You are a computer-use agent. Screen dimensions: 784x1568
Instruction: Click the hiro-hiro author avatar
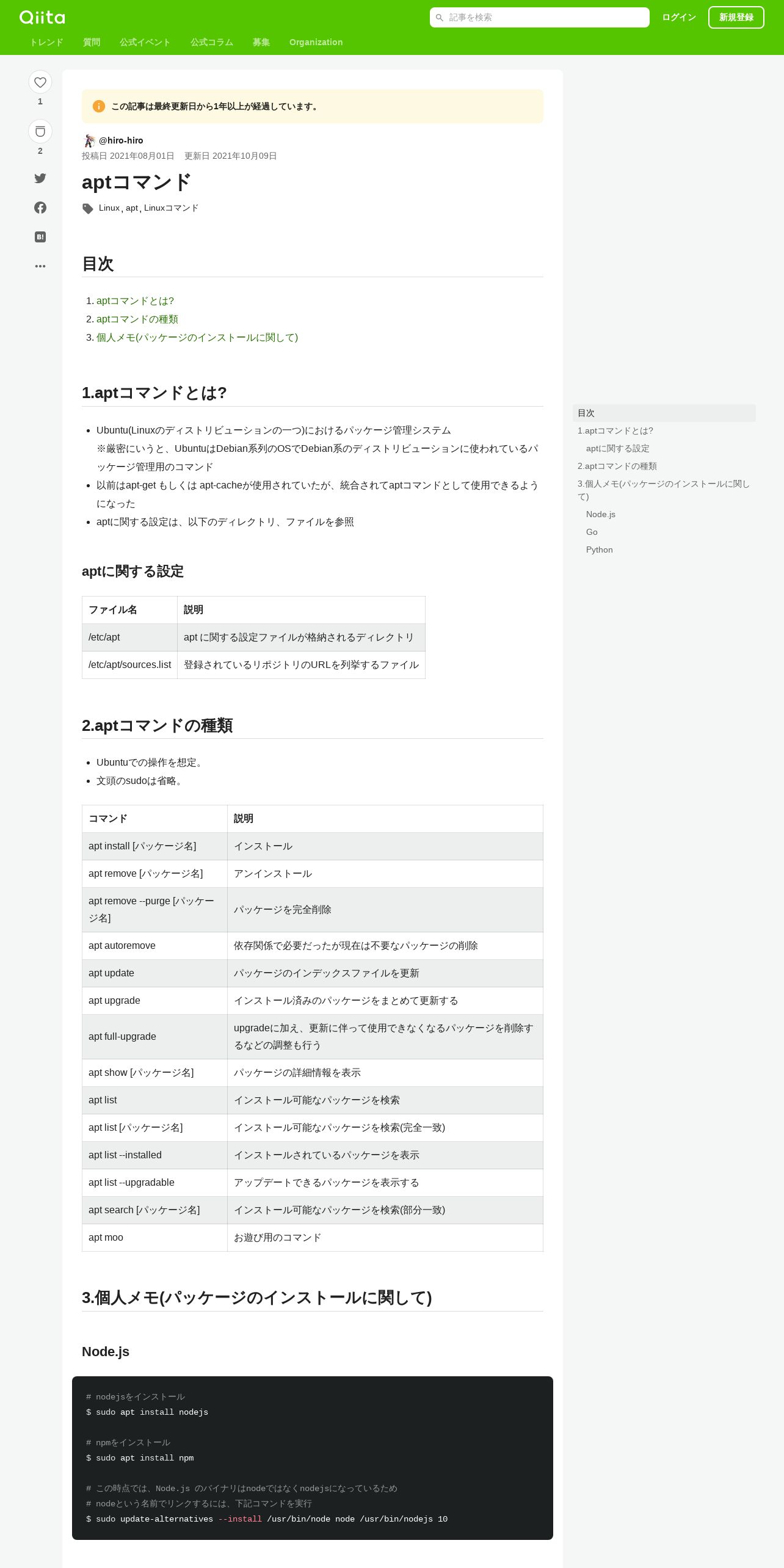89,140
